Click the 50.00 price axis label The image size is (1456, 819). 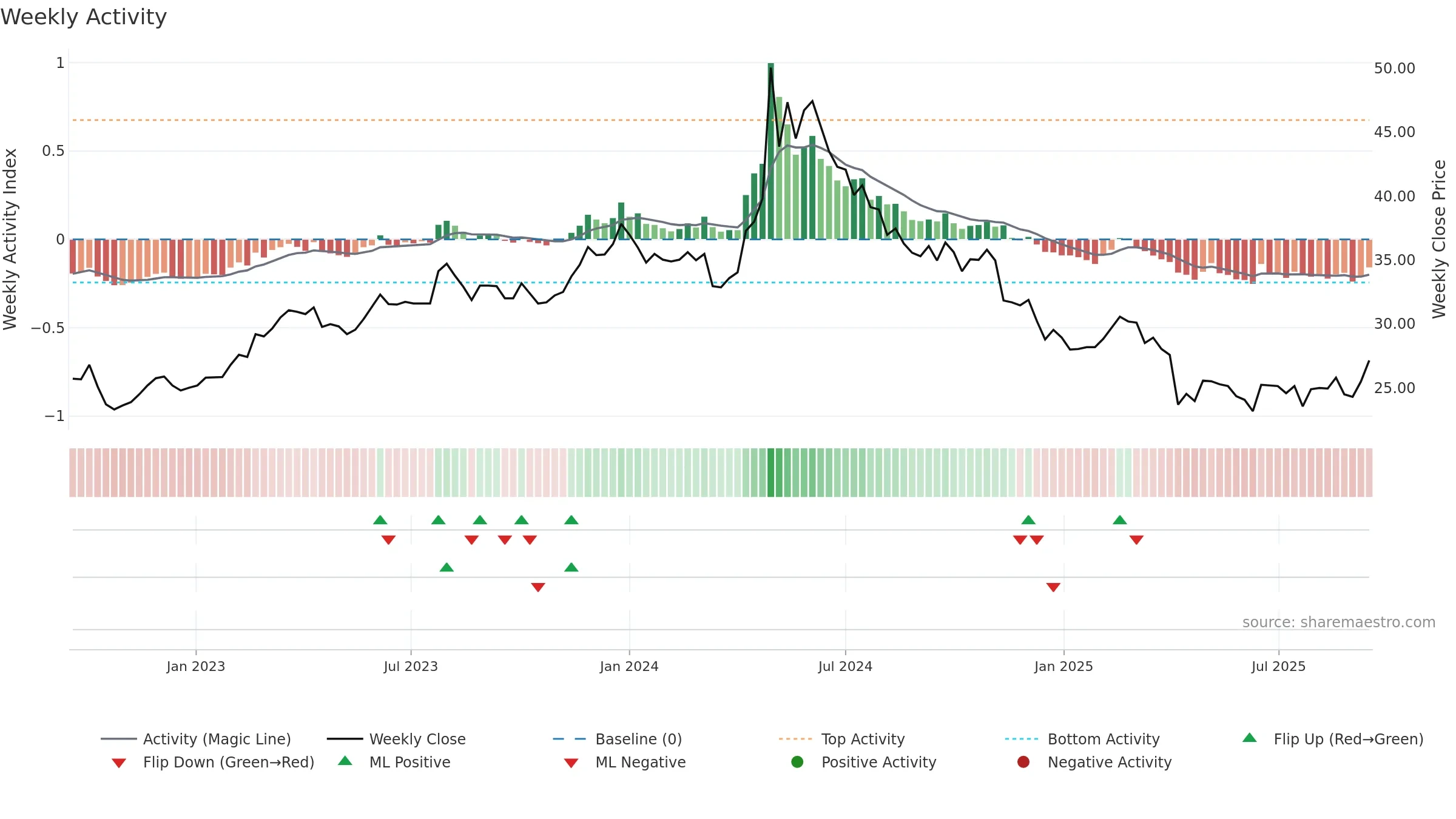tap(1394, 68)
